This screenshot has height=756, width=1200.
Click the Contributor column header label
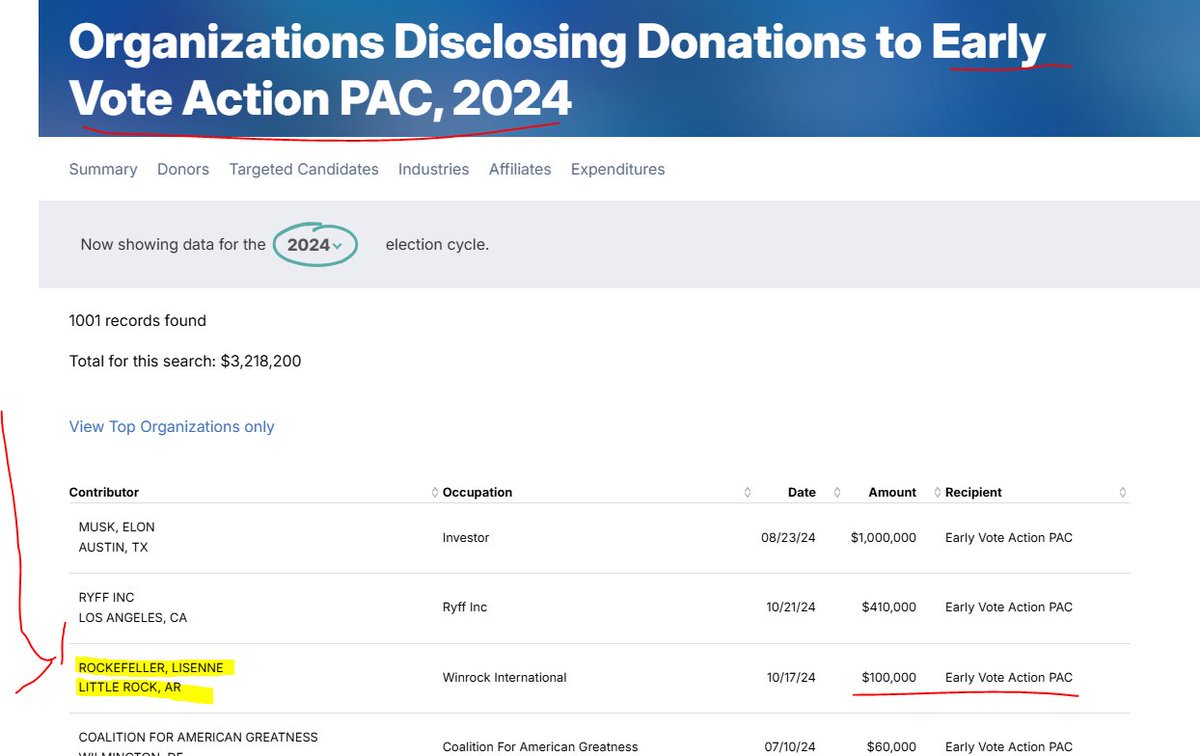pyautogui.click(x=104, y=492)
